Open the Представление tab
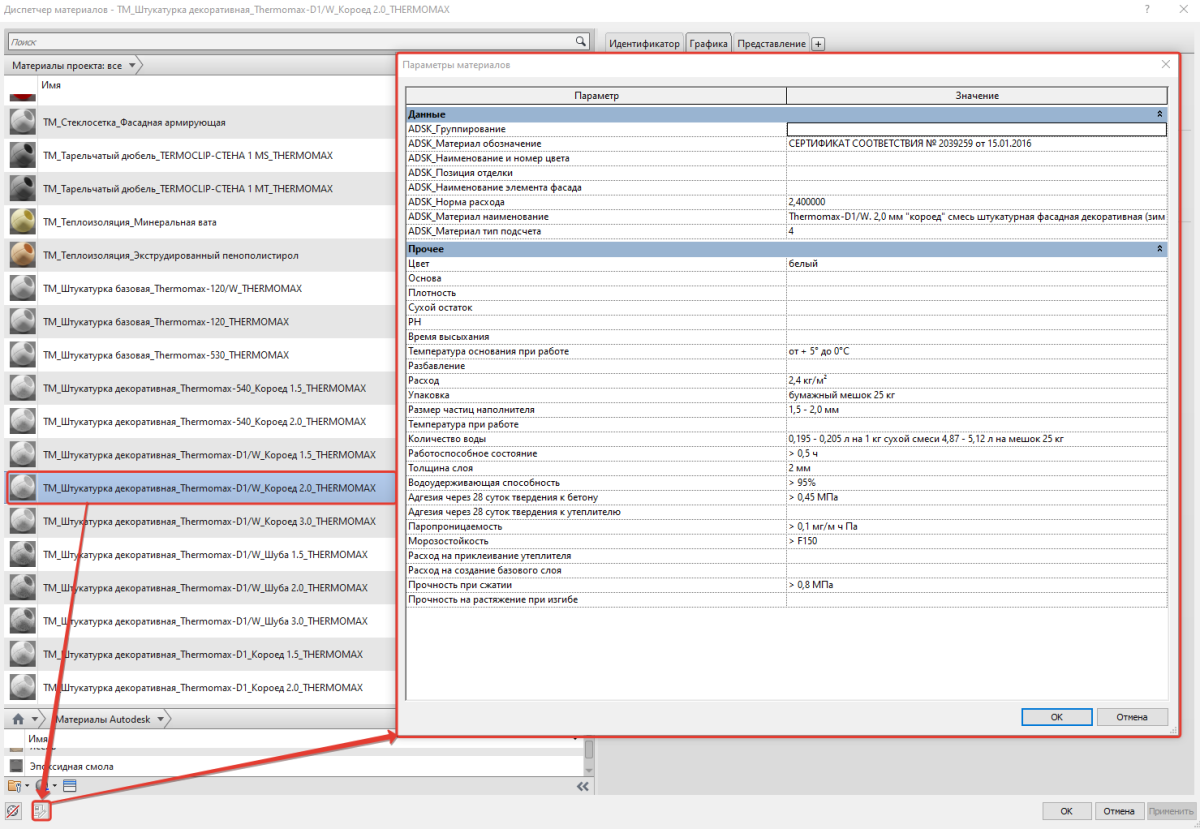Image resolution: width=1200 pixels, height=829 pixels. (771, 44)
